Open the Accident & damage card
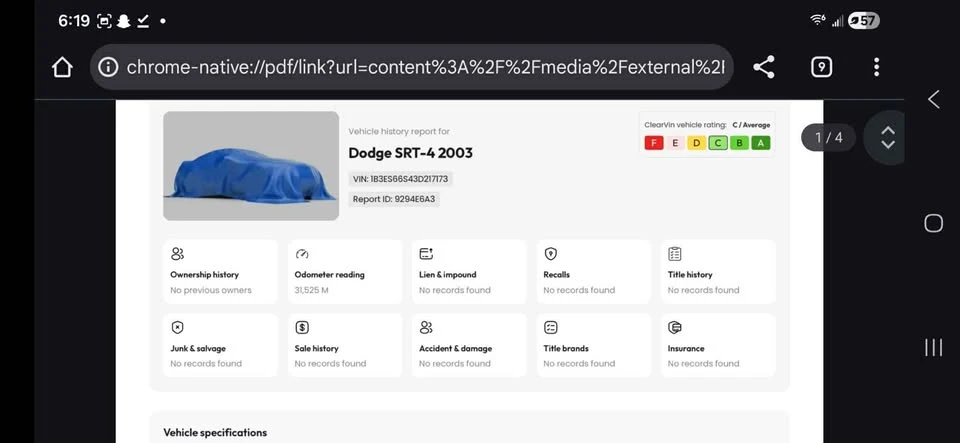This screenshot has width=960, height=443. point(469,345)
